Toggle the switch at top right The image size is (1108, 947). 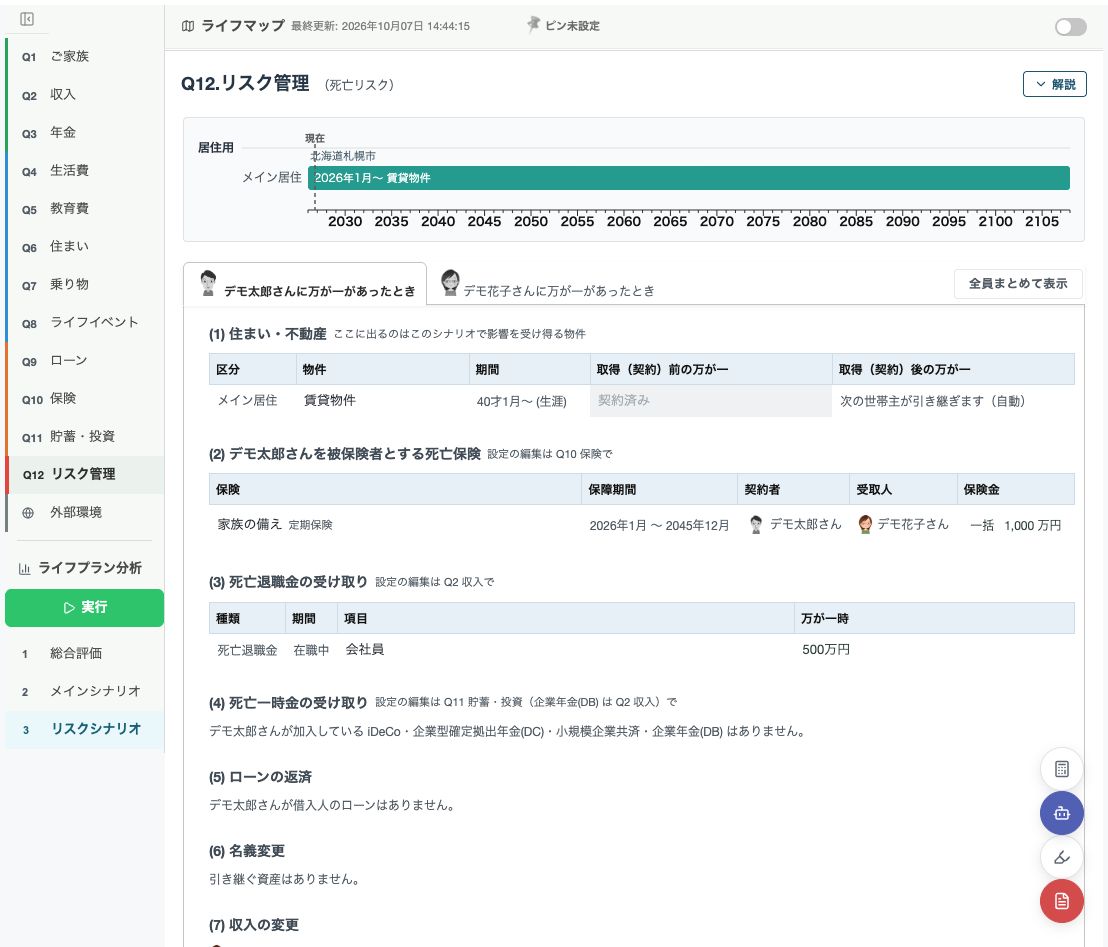click(x=1070, y=27)
